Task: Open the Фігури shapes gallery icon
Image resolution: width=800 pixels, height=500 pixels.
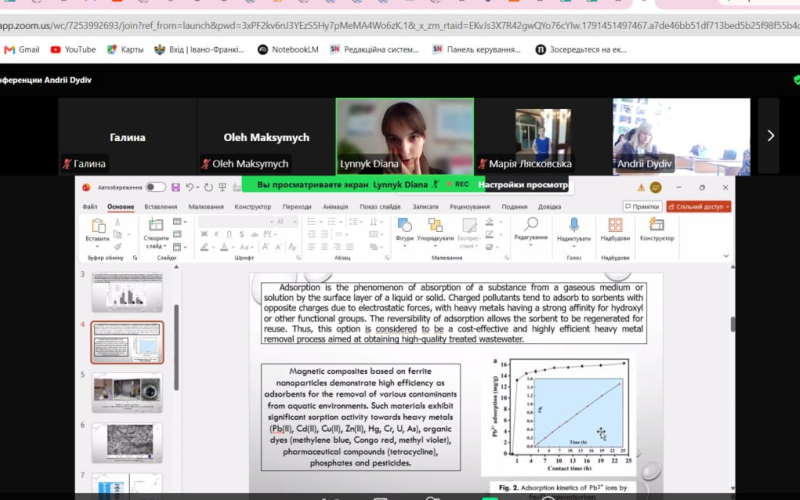Action: (x=405, y=225)
